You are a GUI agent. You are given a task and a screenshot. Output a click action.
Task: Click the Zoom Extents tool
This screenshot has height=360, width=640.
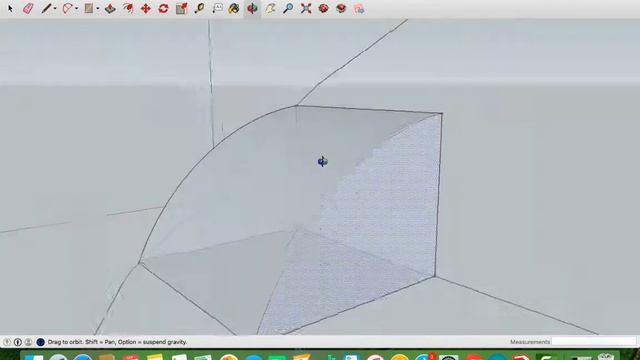pos(306,8)
